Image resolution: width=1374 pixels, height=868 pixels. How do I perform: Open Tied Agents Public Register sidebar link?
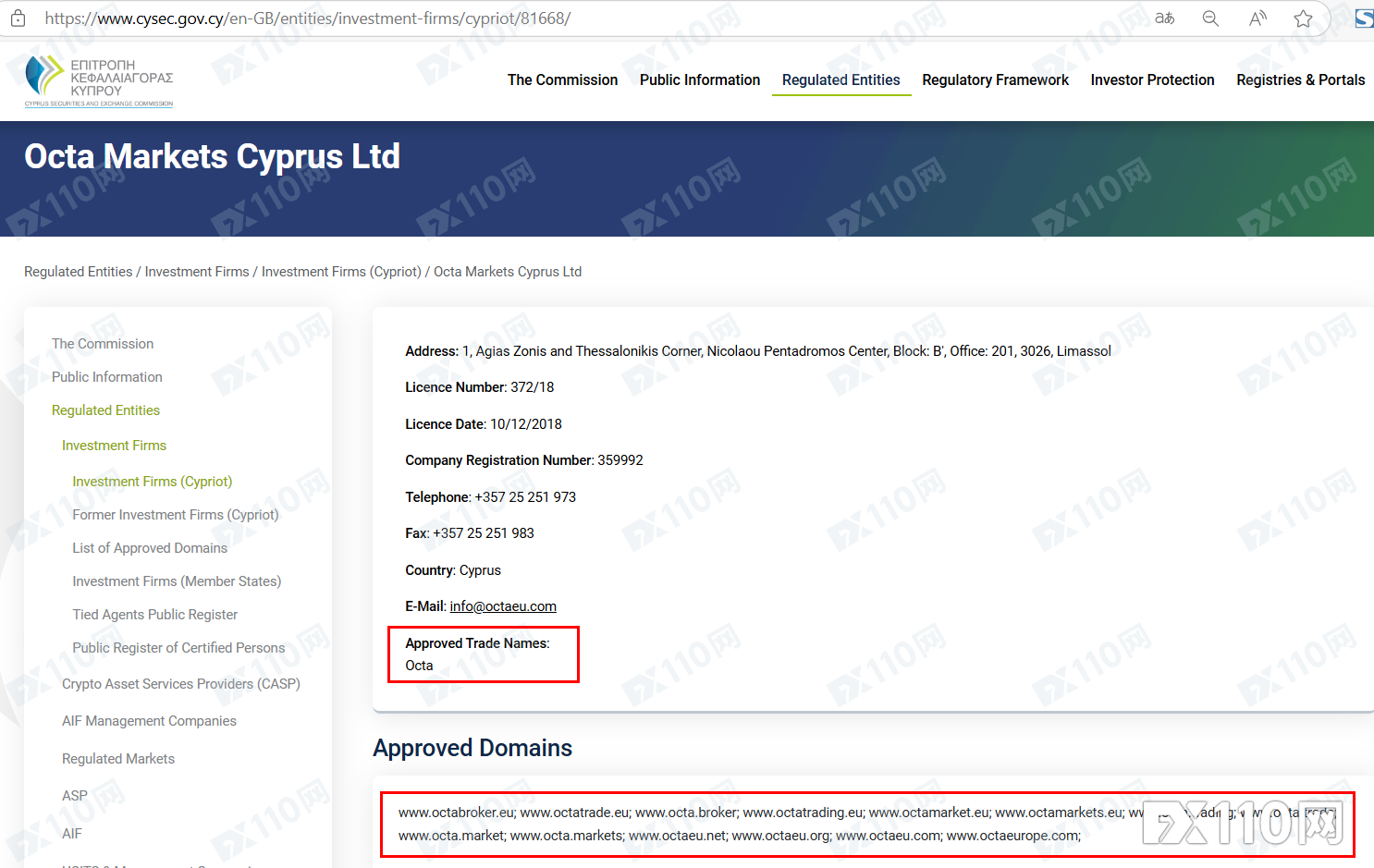click(x=155, y=615)
